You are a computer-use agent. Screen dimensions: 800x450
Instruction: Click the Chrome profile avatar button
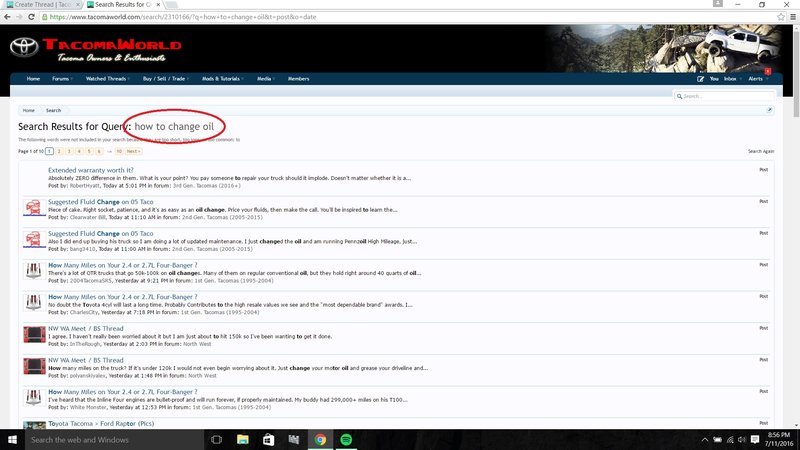click(718, 4)
